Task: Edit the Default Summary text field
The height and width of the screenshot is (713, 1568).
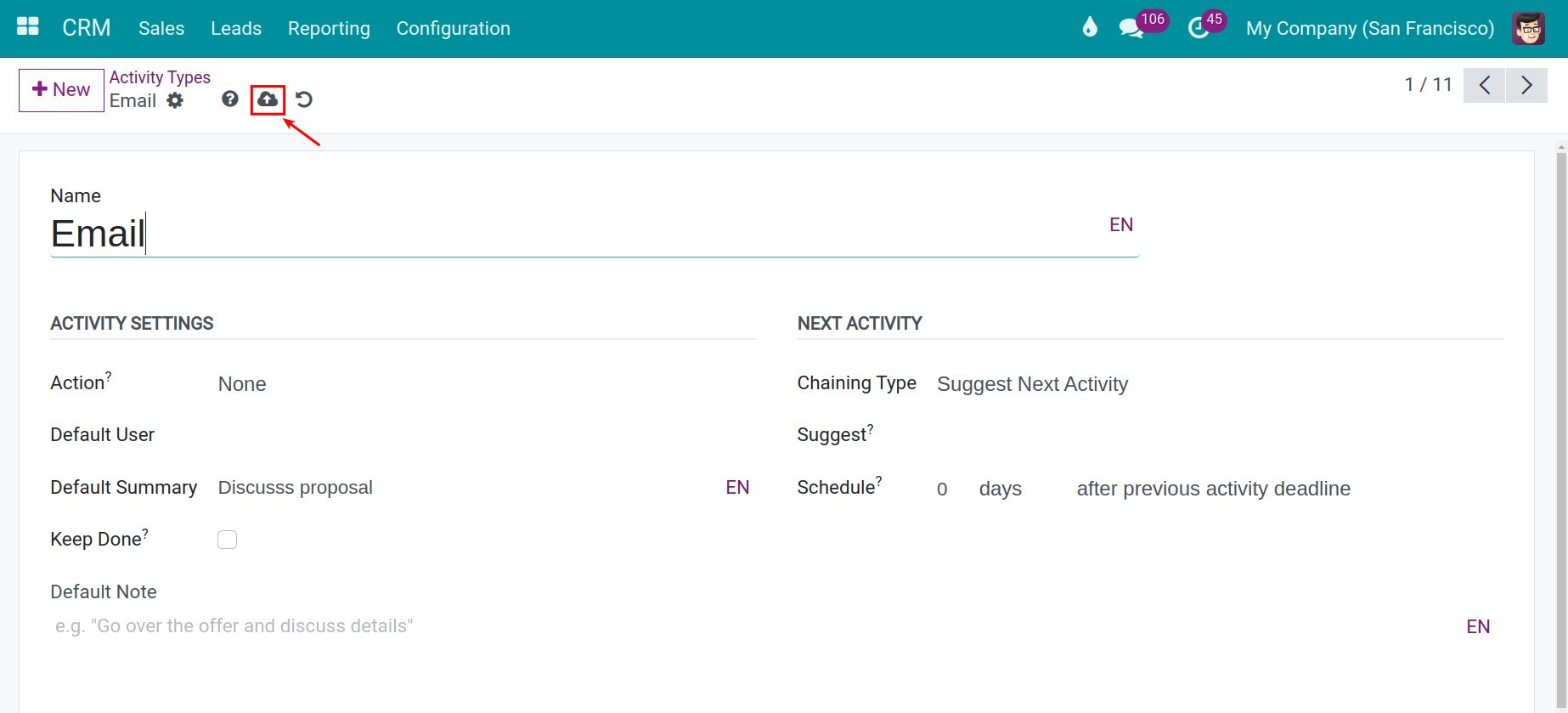Action: (x=467, y=488)
